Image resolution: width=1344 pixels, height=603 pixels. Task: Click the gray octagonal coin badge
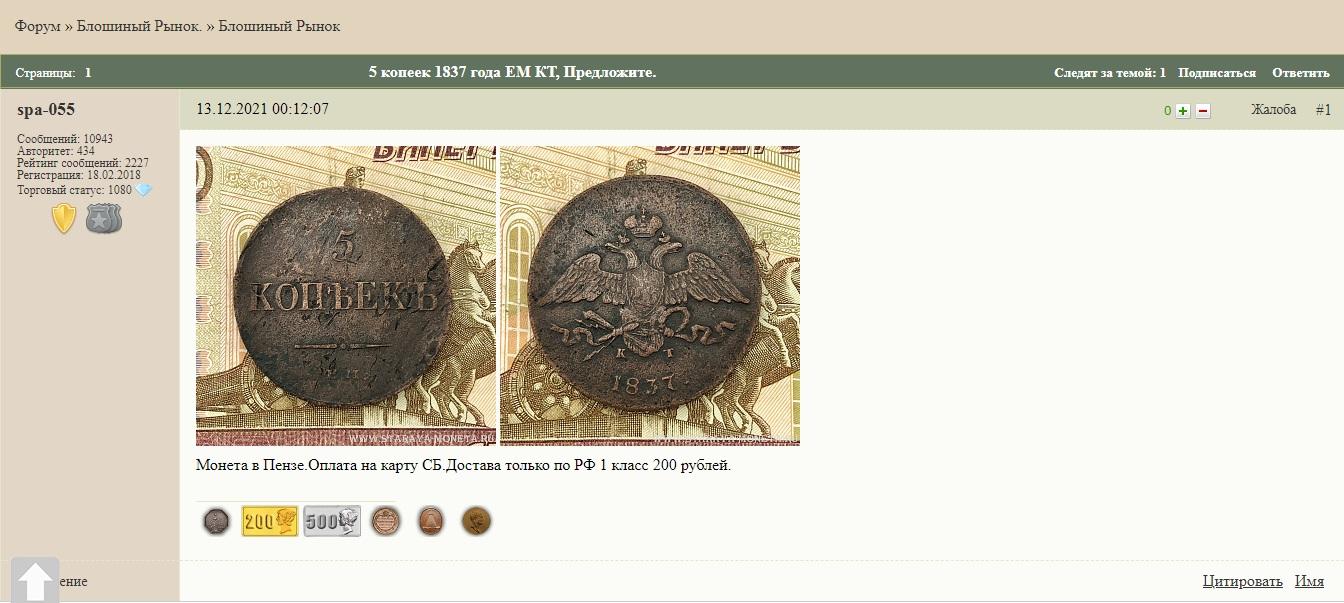click(x=216, y=521)
